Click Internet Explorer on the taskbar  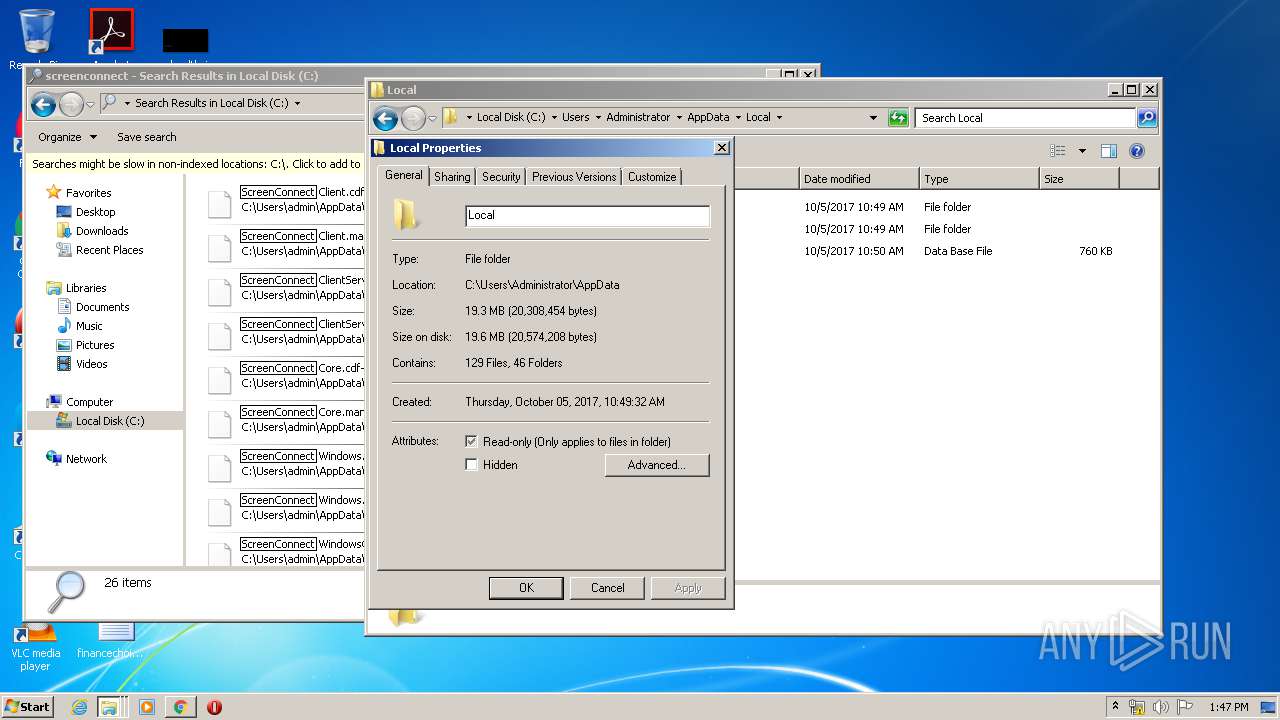[79, 707]
